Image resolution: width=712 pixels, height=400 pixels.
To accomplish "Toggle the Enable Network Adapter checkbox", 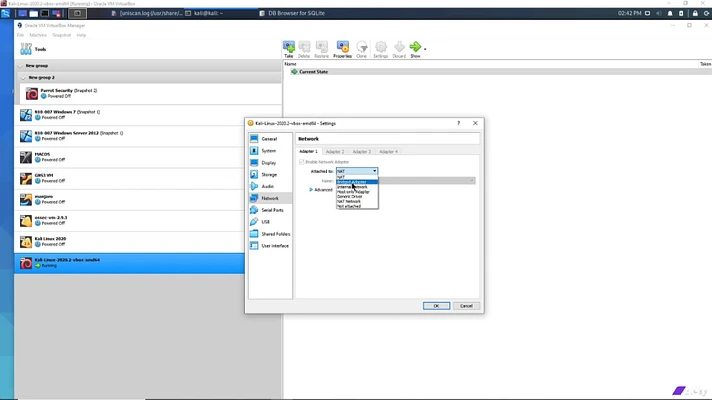I will click(302, 162).
